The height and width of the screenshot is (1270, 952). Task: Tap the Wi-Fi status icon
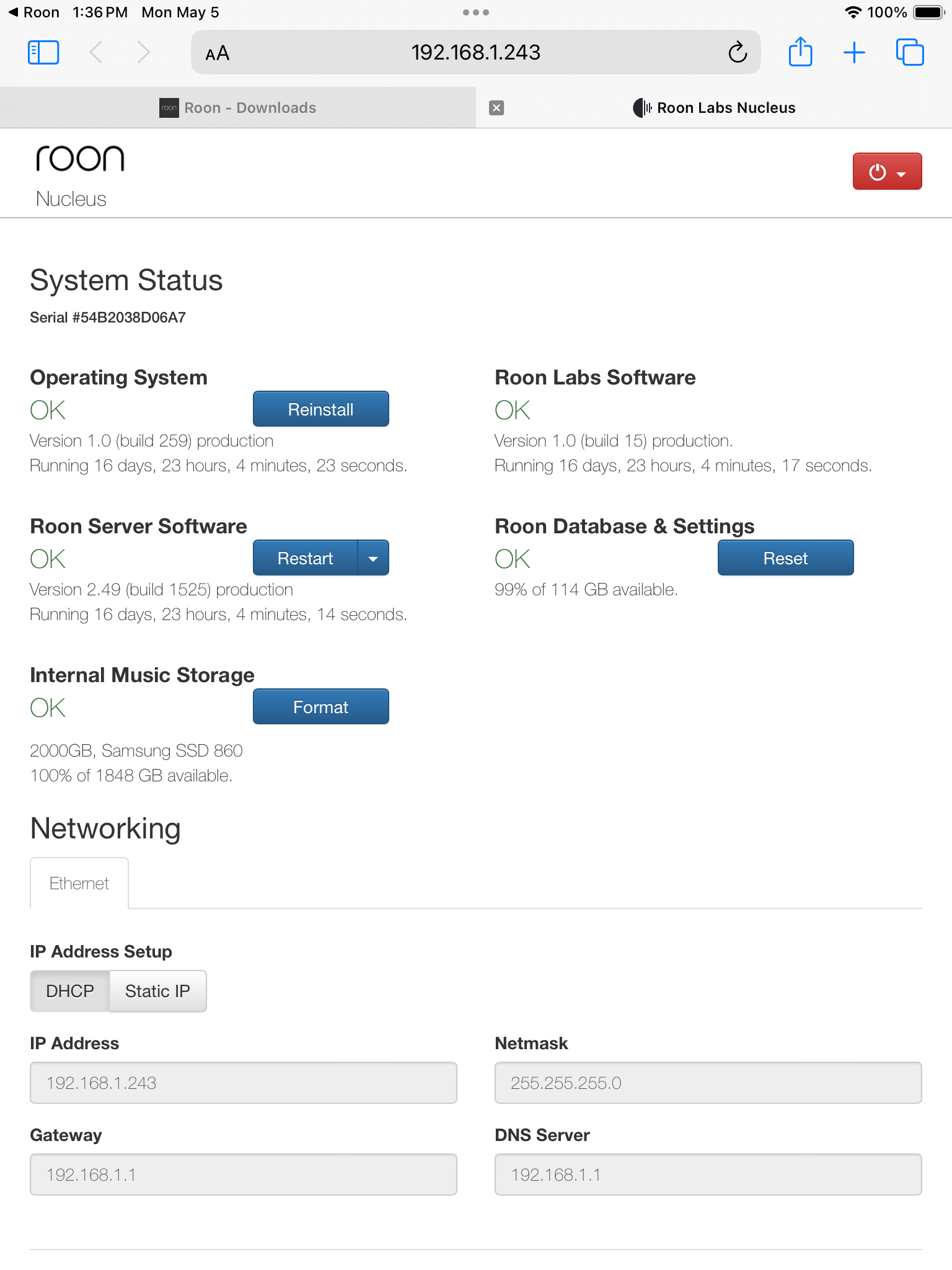tap(853, 12)
